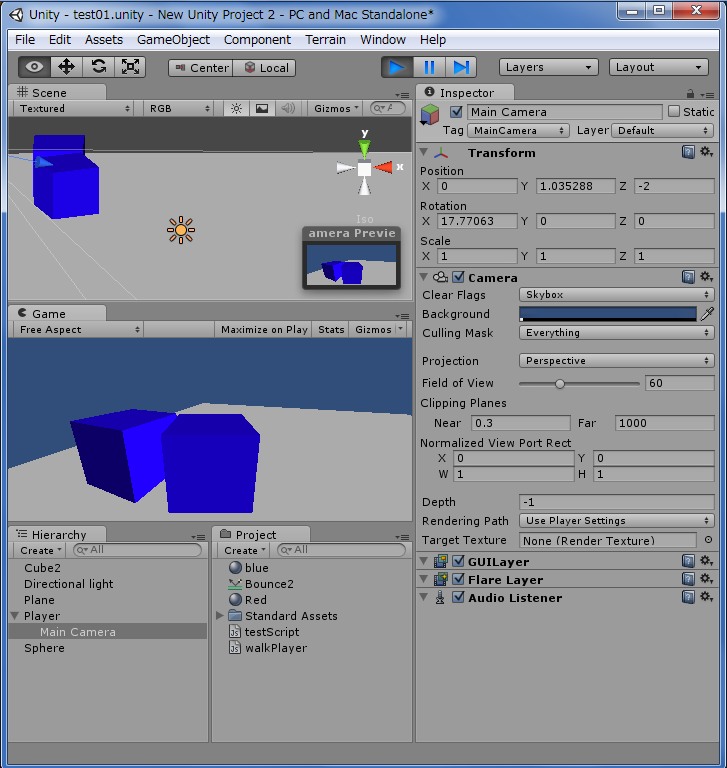This screenshot has height=768, width=727.
Task: Open Hierarchy Create button
Action: (x=40, y=550)
